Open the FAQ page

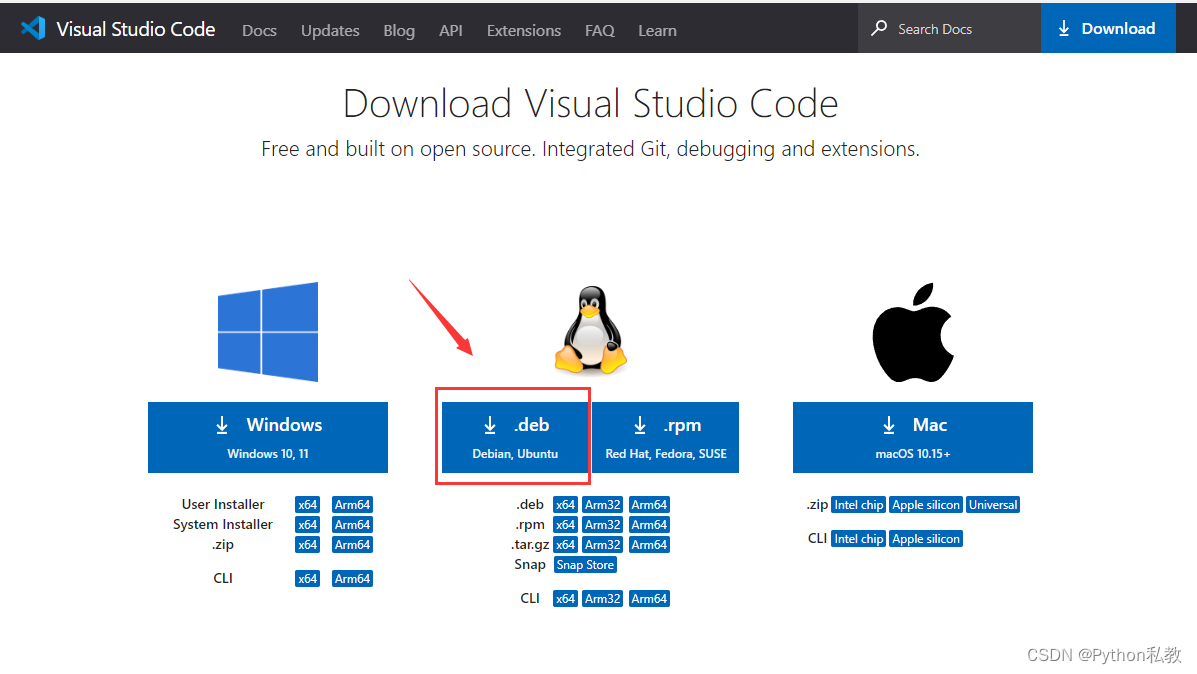point(600,31)
